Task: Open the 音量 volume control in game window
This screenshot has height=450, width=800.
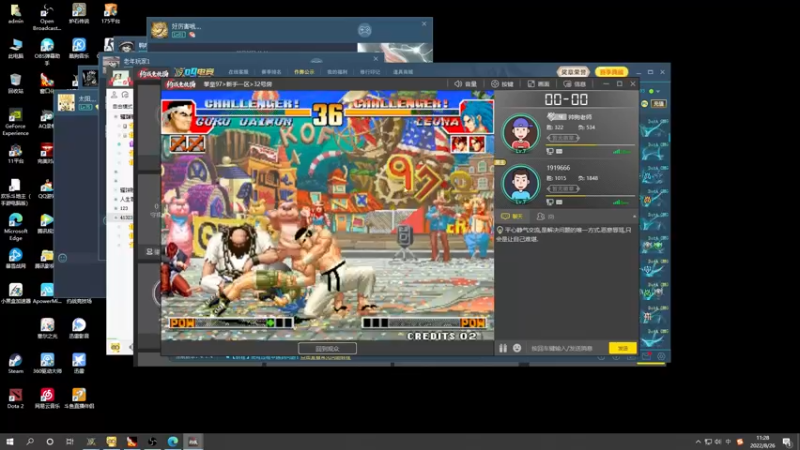Action: [x=465, y=84]
